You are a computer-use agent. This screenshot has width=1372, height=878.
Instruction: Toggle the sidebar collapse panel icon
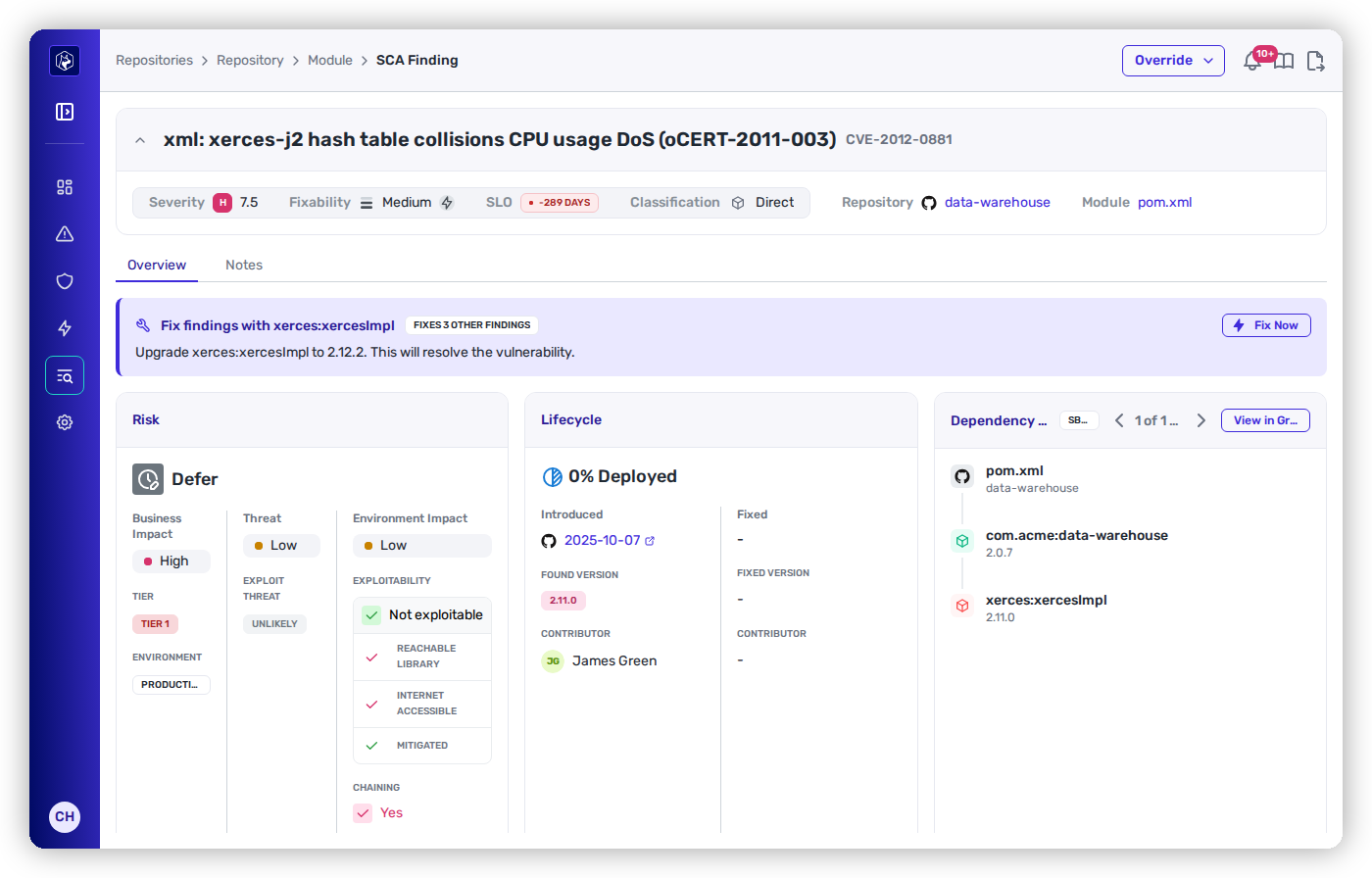click(65, 112)
